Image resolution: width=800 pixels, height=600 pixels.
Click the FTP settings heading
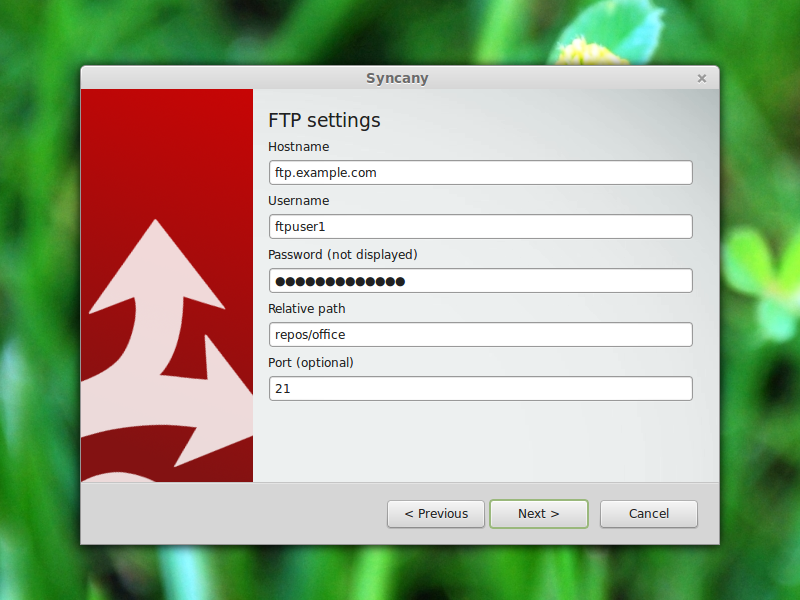pos(324,120)
